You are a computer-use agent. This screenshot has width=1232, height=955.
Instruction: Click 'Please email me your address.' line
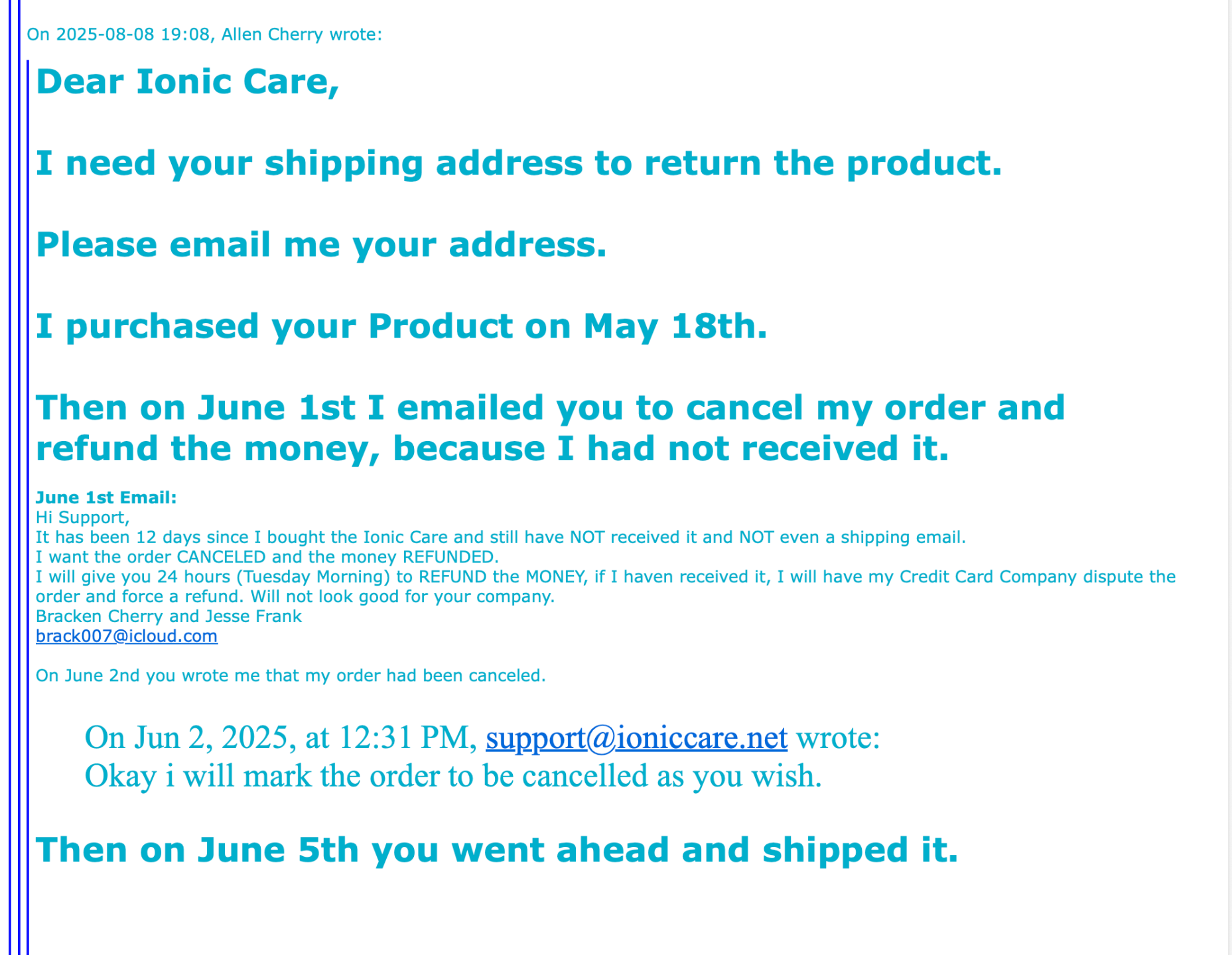coord(321,245)
